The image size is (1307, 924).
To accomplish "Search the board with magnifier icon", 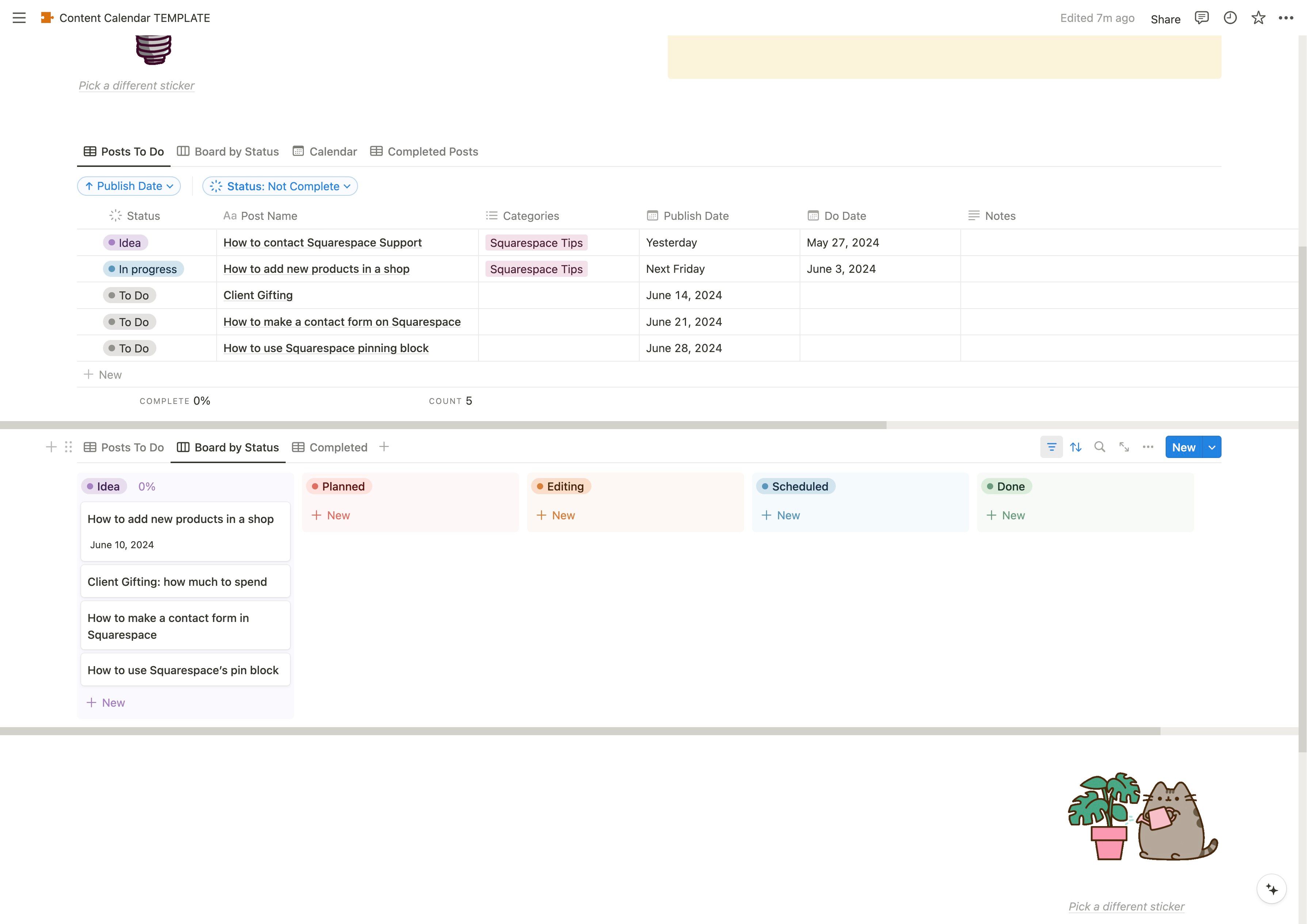I will (1099, 447).
